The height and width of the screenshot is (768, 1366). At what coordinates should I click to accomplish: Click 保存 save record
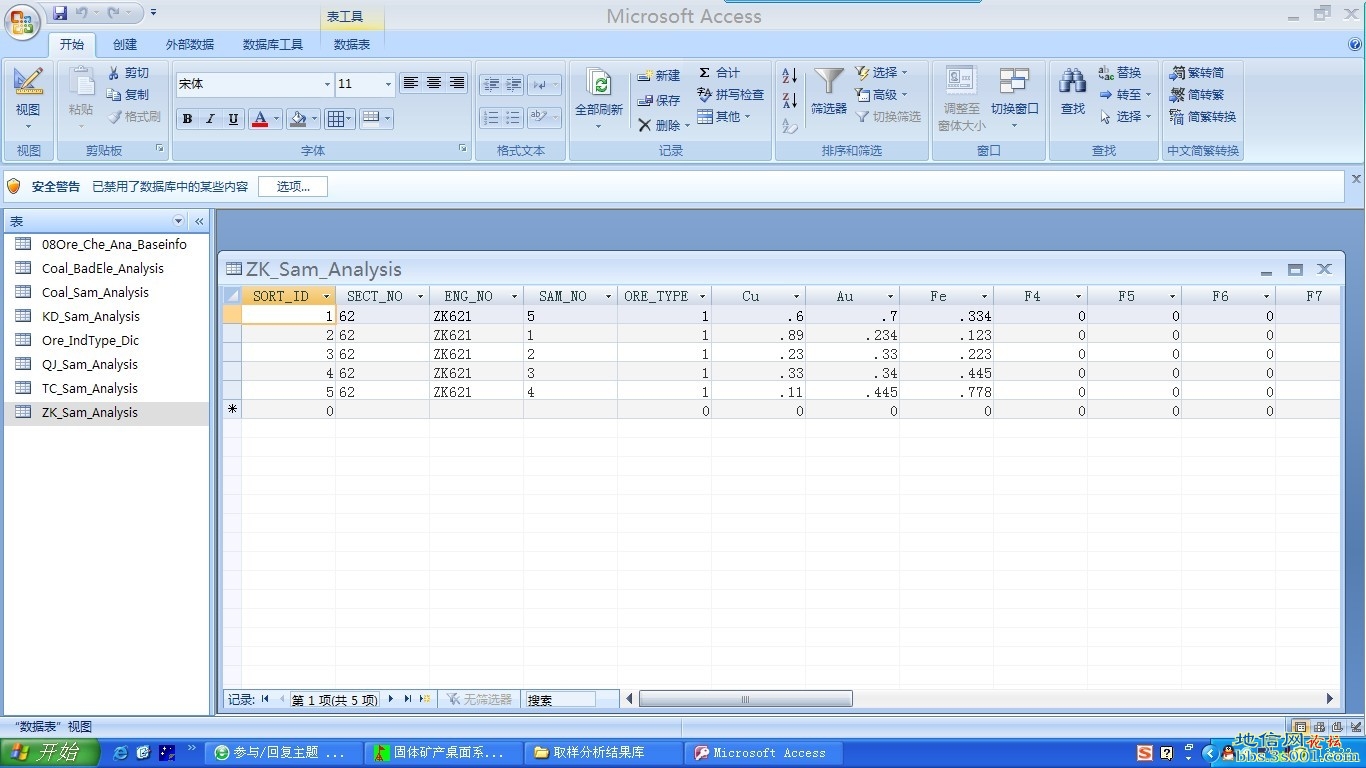(659, 100)
